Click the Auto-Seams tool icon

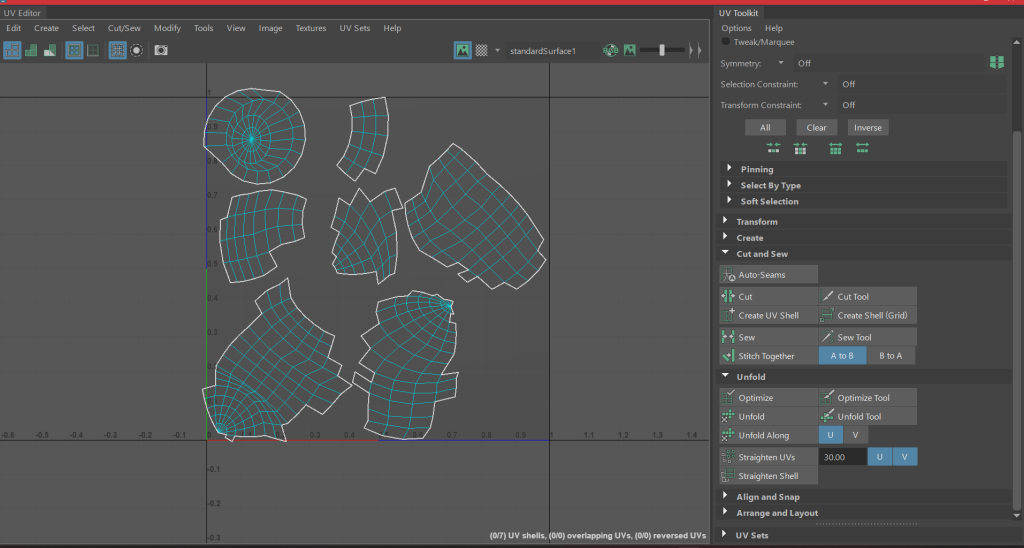pyautogui.click(x=729, y=274)
